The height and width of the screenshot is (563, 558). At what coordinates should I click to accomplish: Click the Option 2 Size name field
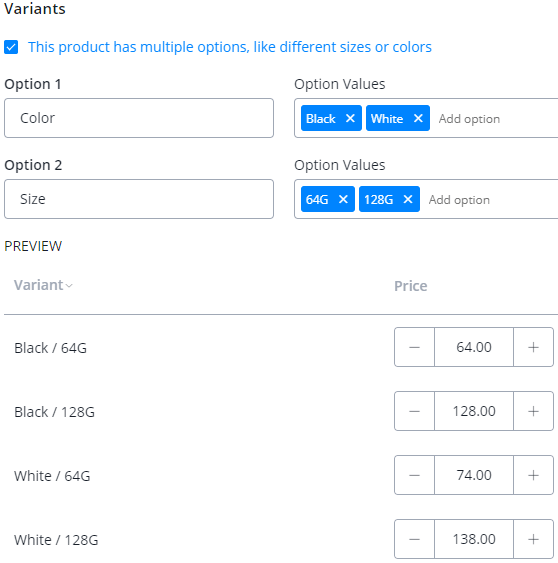point(139,199)
